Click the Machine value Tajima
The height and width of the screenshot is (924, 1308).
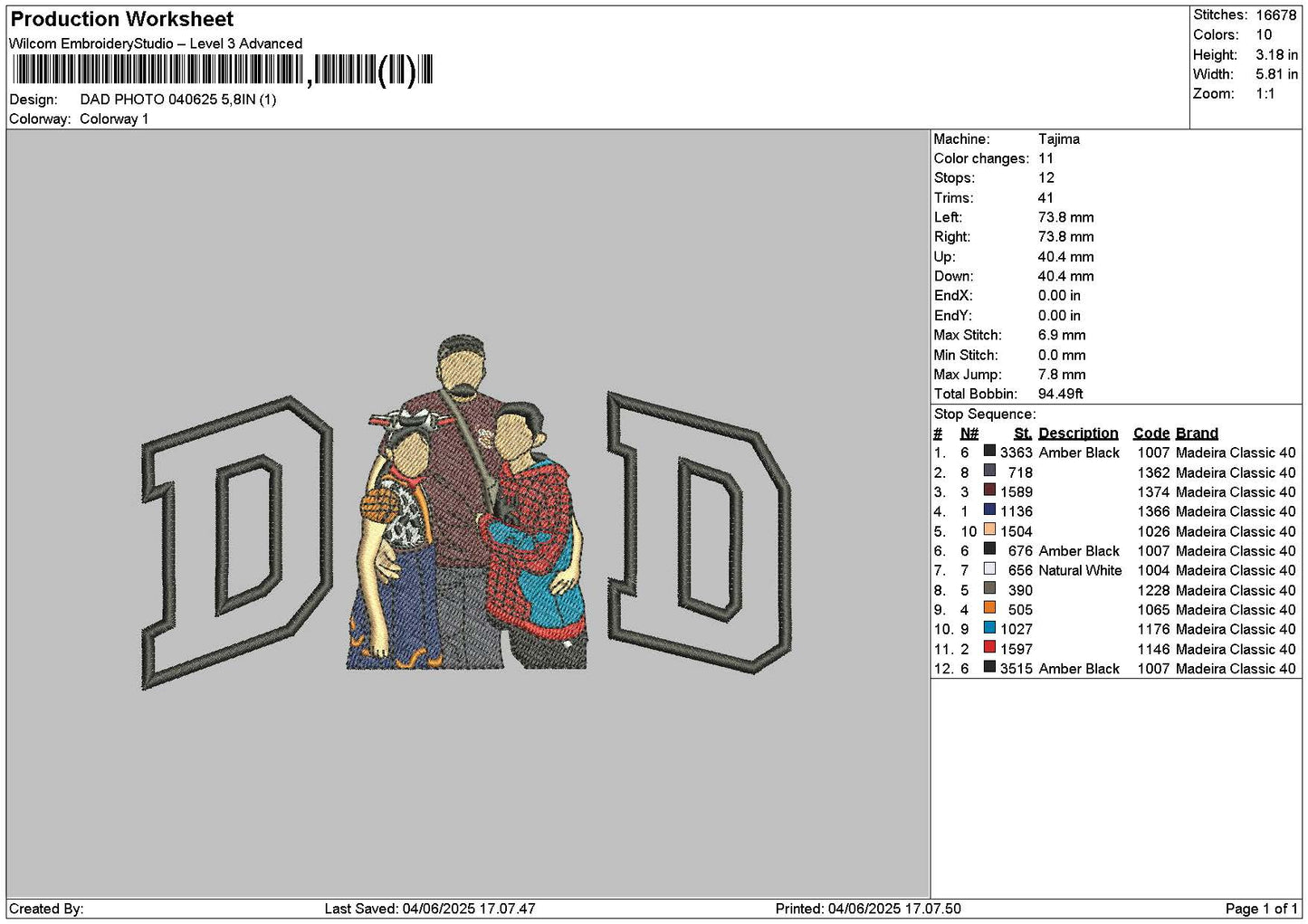coord(1059,139)
